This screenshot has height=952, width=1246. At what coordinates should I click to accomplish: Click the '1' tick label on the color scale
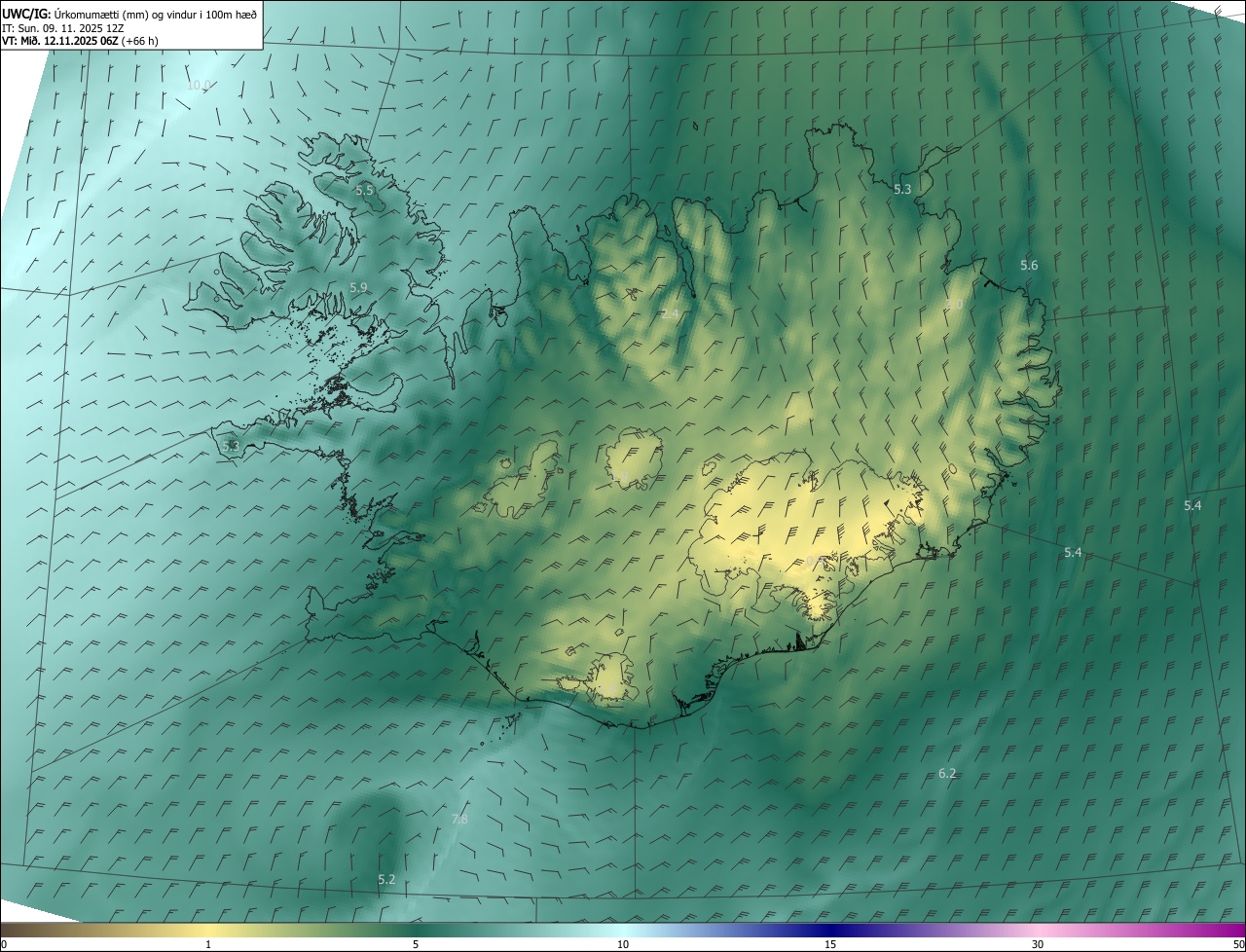[208, 944]
